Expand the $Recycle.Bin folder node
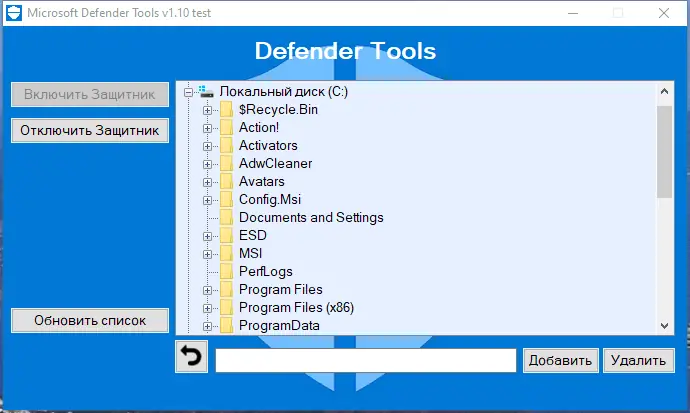690x413 pixels. click(207, 110)
